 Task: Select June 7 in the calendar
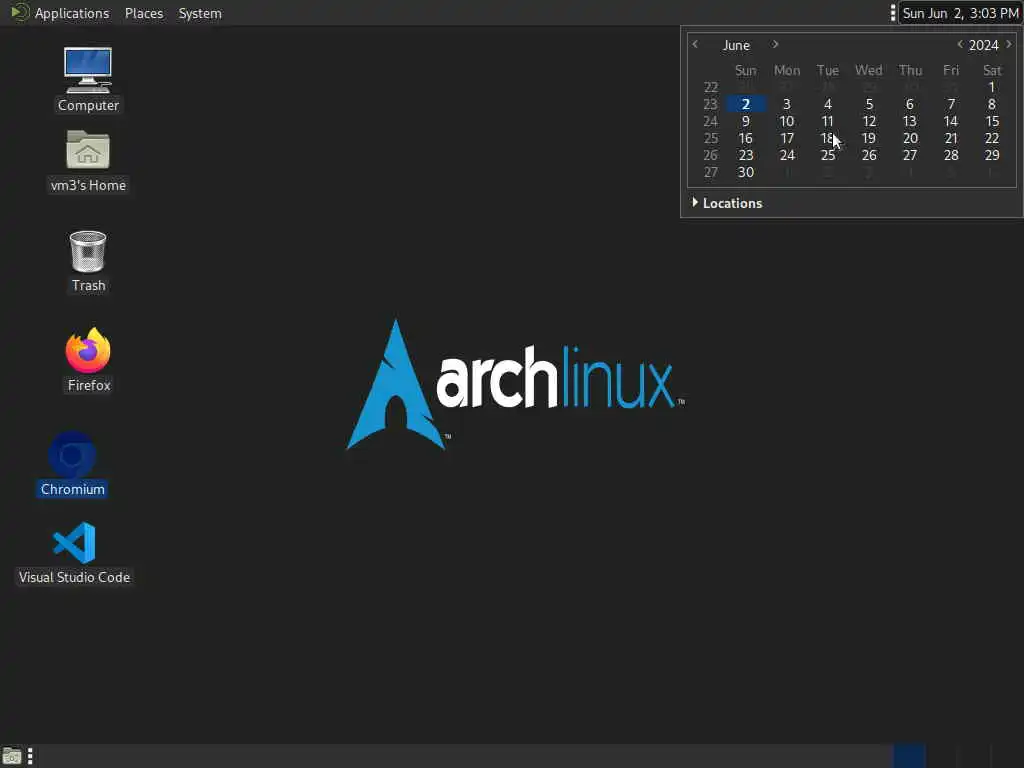pyautogui.click(x=951, y=104)
